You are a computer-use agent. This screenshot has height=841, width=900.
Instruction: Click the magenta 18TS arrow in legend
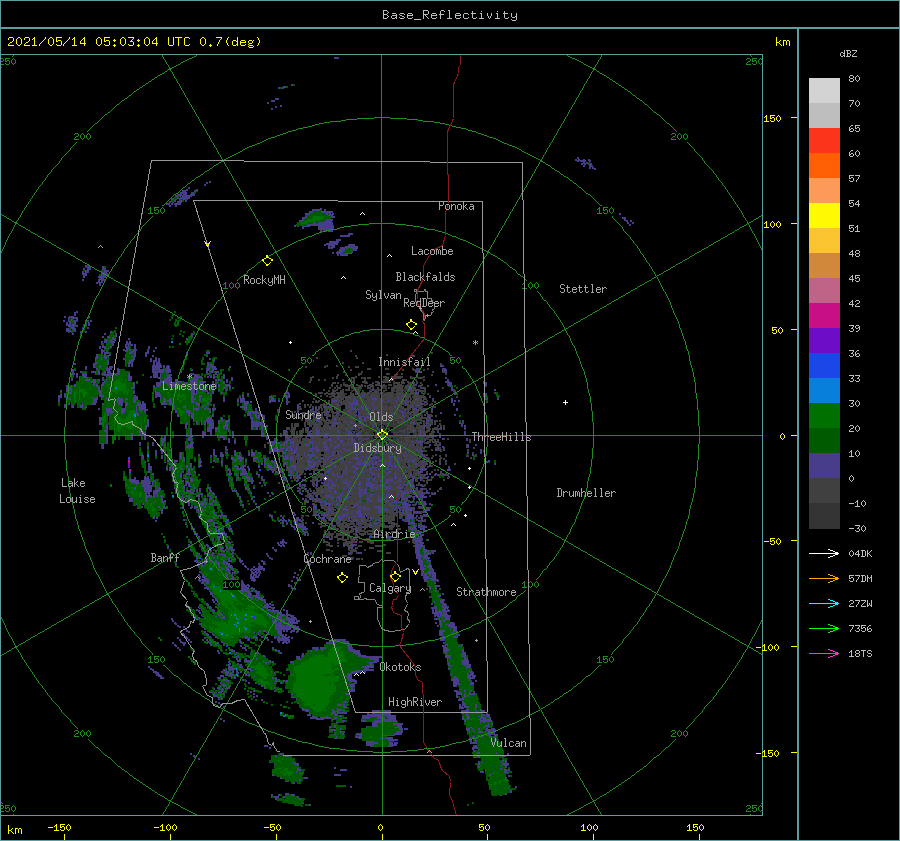point(824,653)
